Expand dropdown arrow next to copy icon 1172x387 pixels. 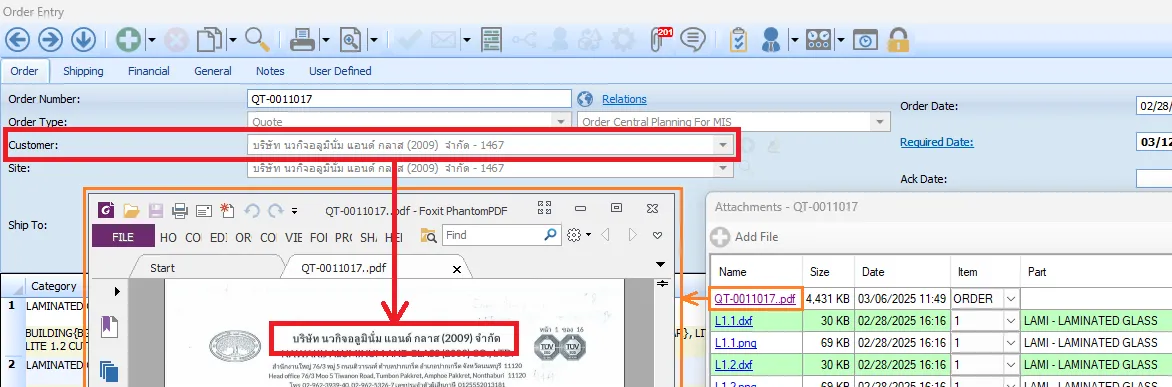pos(232,40)
